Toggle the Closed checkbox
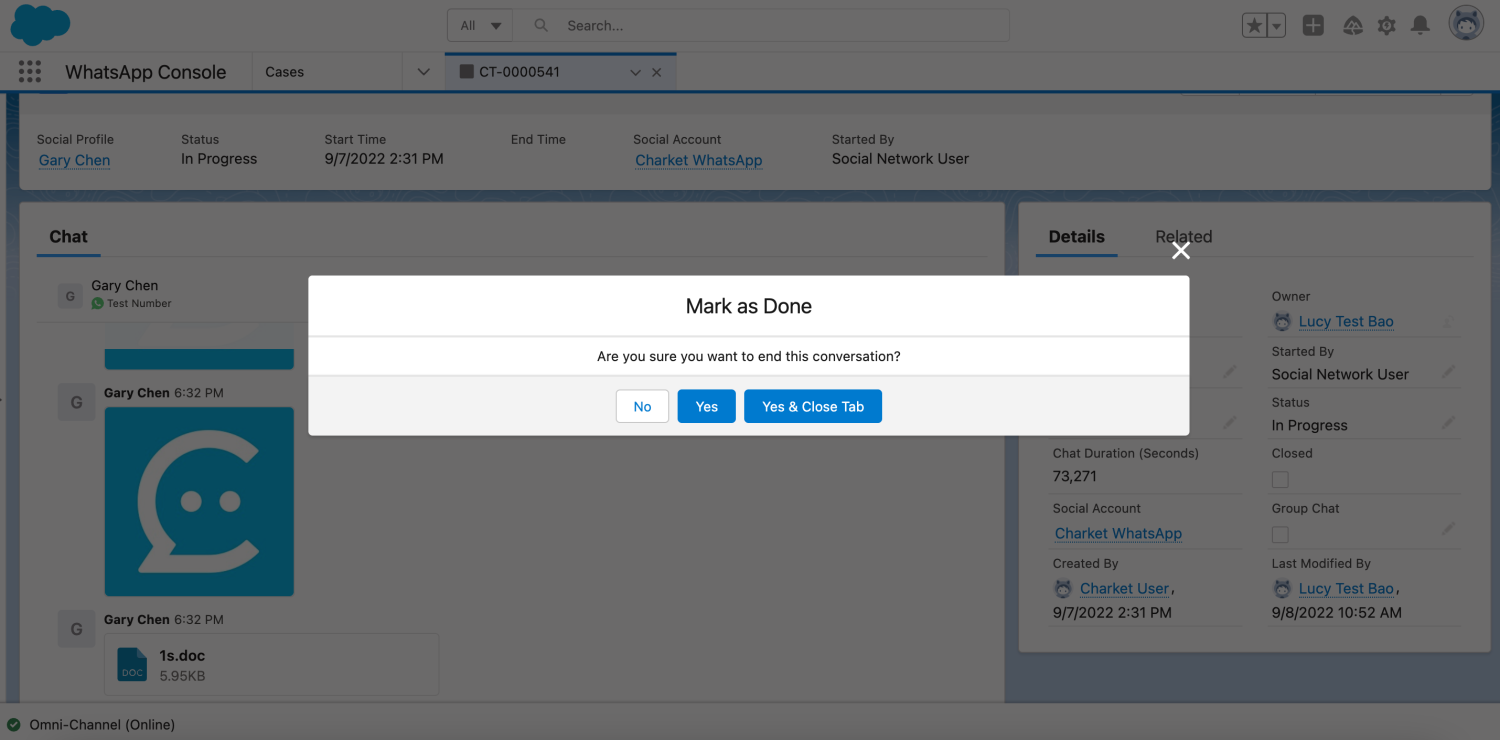Viewport: 1500px width, 740px height. [1280, 480]
